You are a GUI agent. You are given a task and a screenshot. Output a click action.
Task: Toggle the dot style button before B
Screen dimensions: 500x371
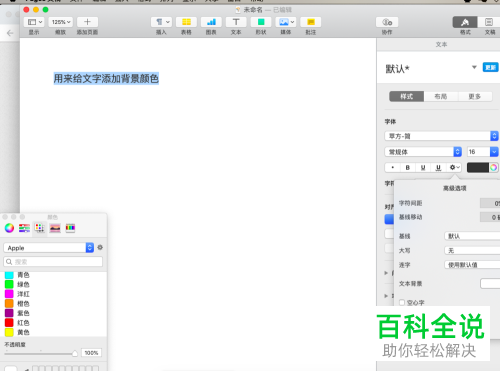[x=393, y=167]
